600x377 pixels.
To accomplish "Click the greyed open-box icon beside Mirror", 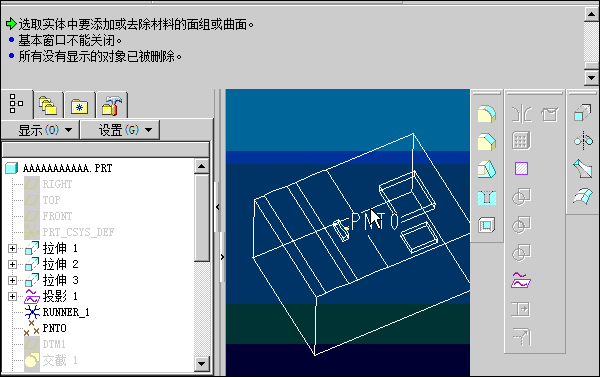I will pyautogui.click(x=550, y=114).
